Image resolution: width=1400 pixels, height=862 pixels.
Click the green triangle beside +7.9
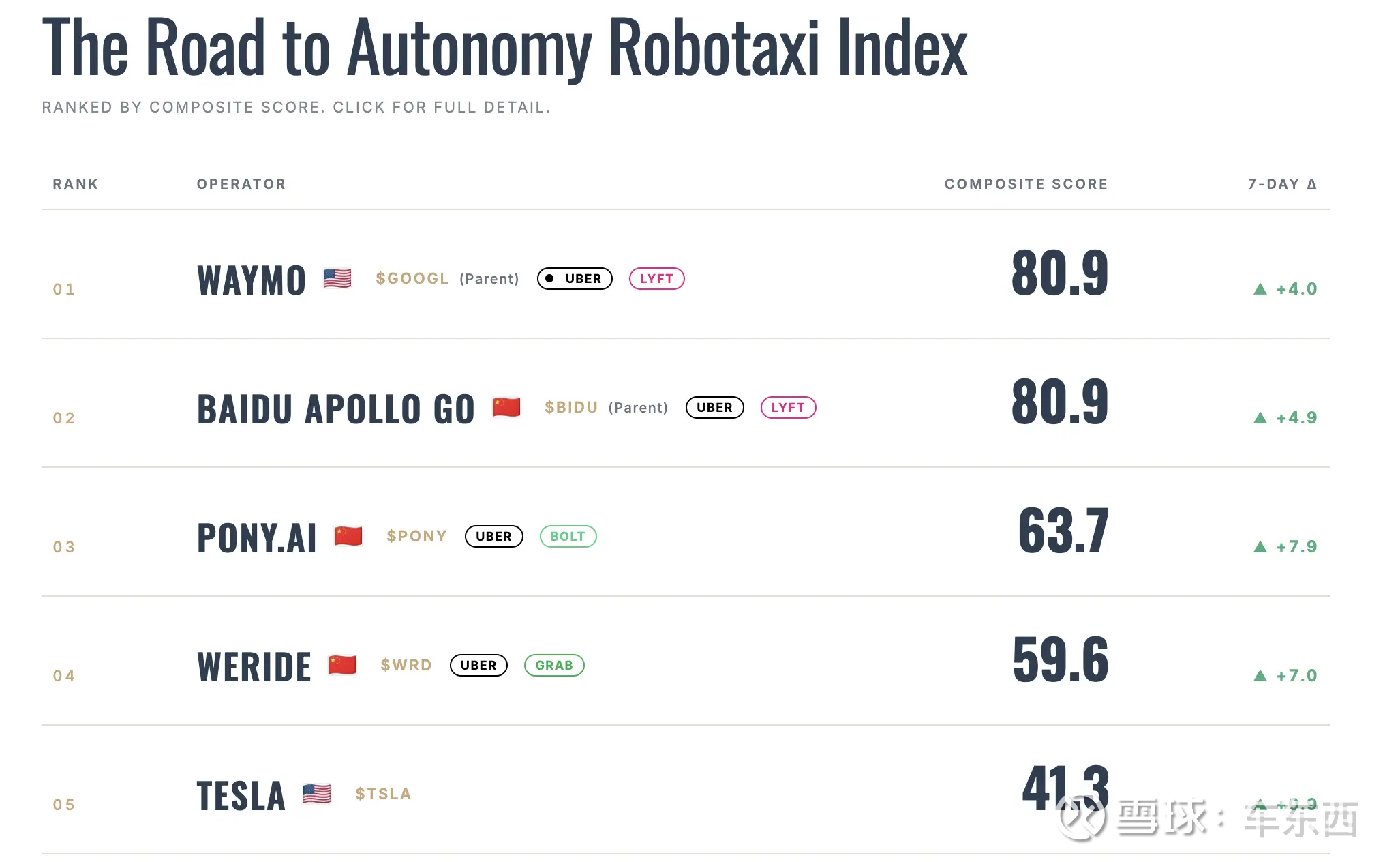pos(1260,547)
